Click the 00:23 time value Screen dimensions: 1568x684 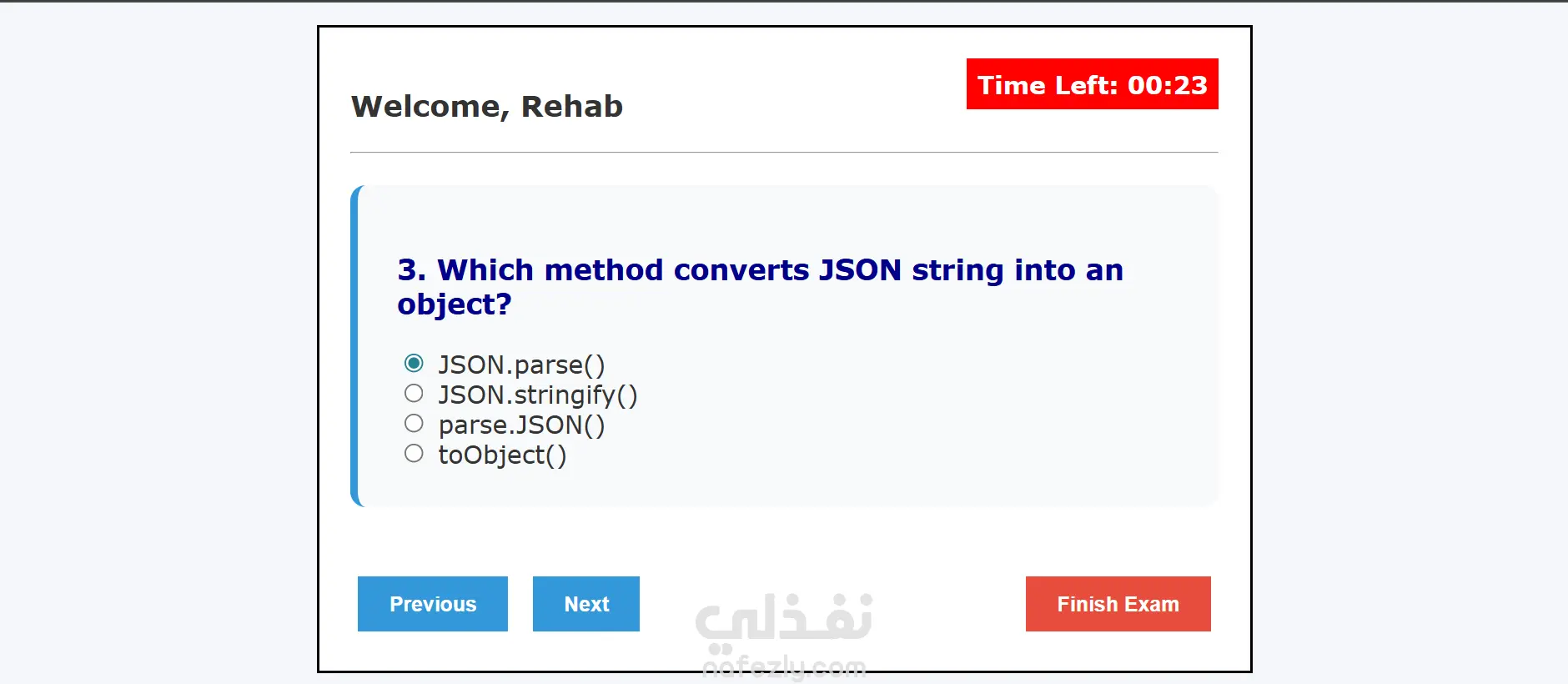point(1167,85)
